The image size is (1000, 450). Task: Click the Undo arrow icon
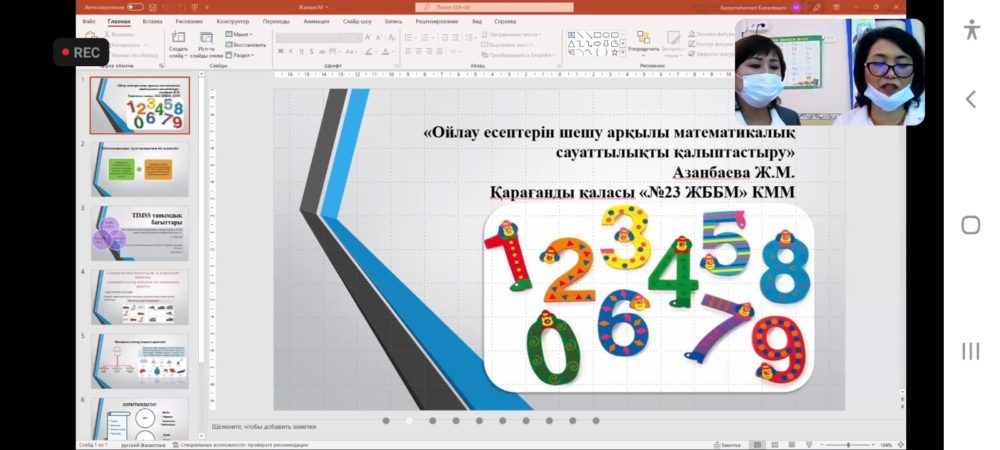(x=165, y=6)
